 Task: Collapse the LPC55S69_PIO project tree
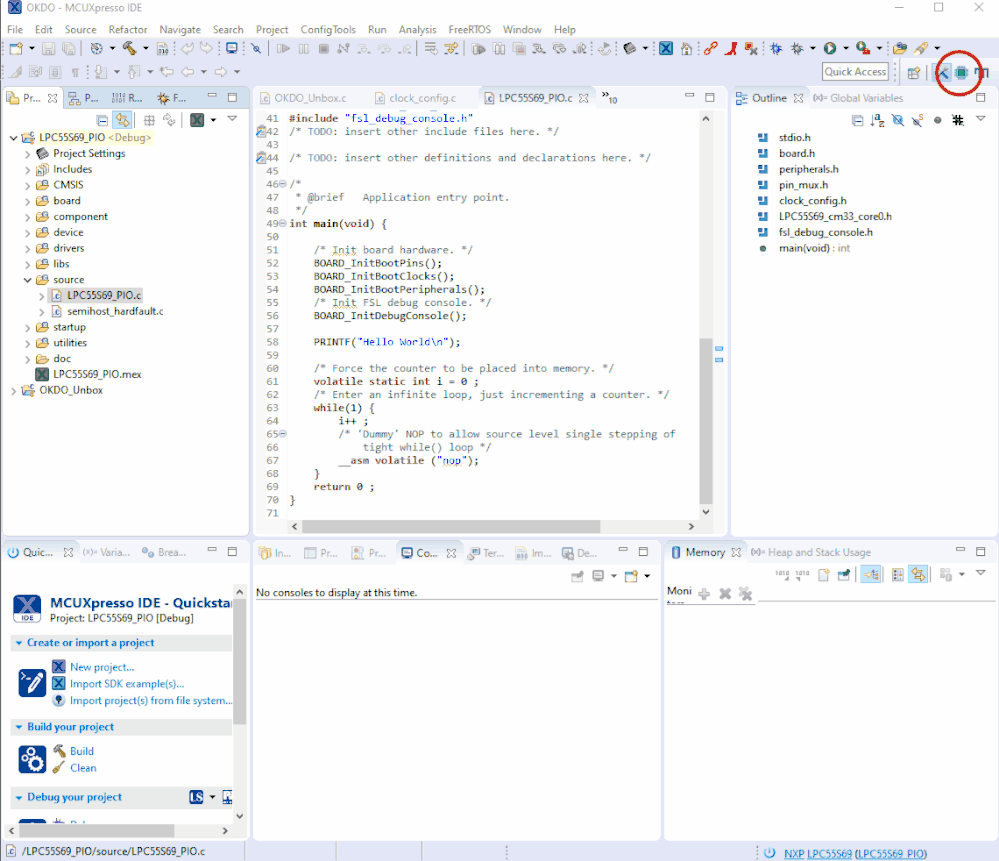[13, 138]
